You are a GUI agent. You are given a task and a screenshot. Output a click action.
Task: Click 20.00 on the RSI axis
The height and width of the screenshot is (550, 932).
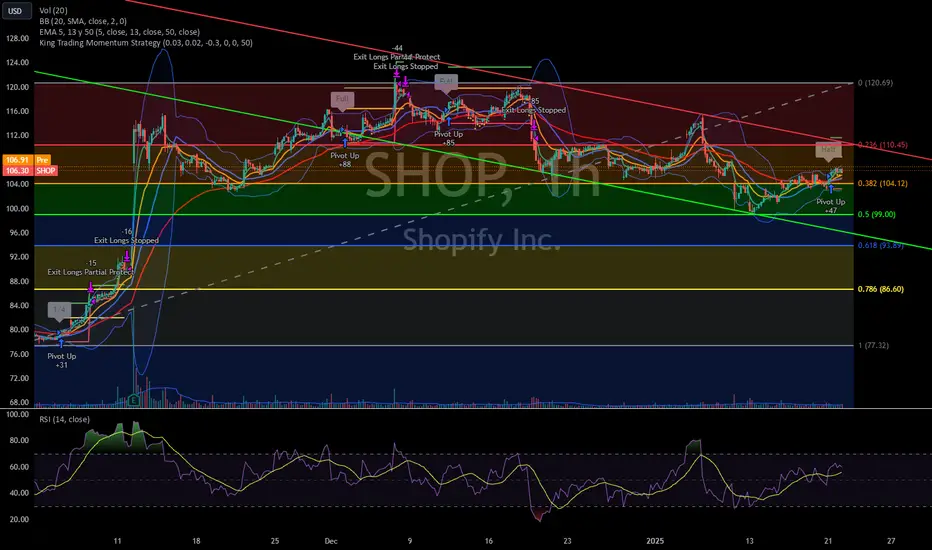click(x=17, y=519)
